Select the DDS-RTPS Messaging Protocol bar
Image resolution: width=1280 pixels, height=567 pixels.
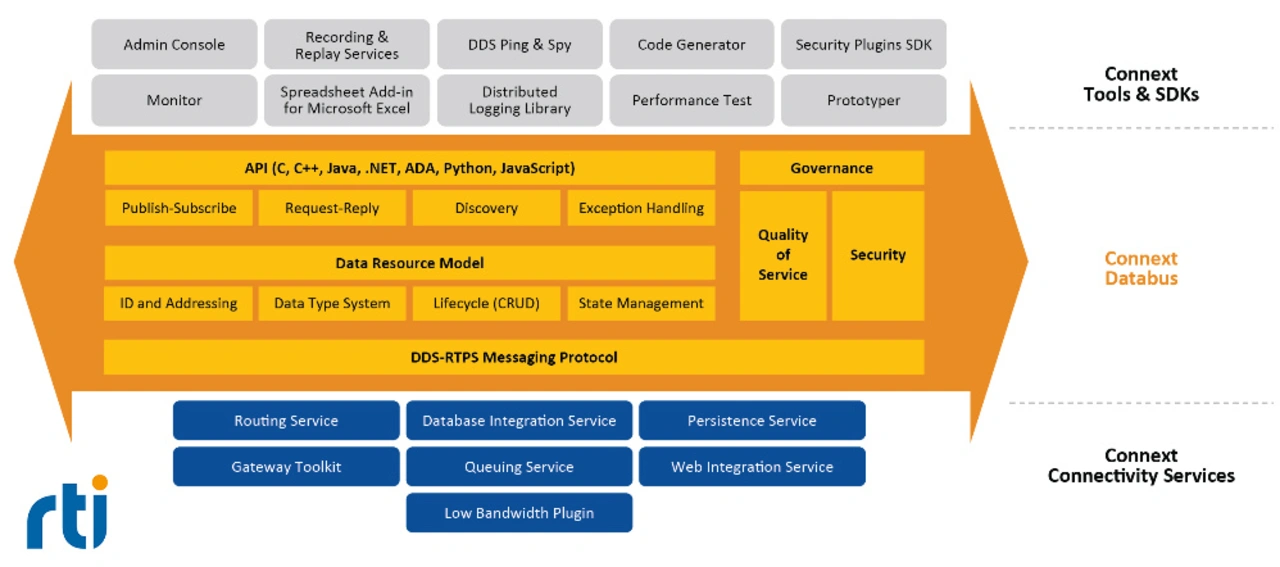point(514,357)
